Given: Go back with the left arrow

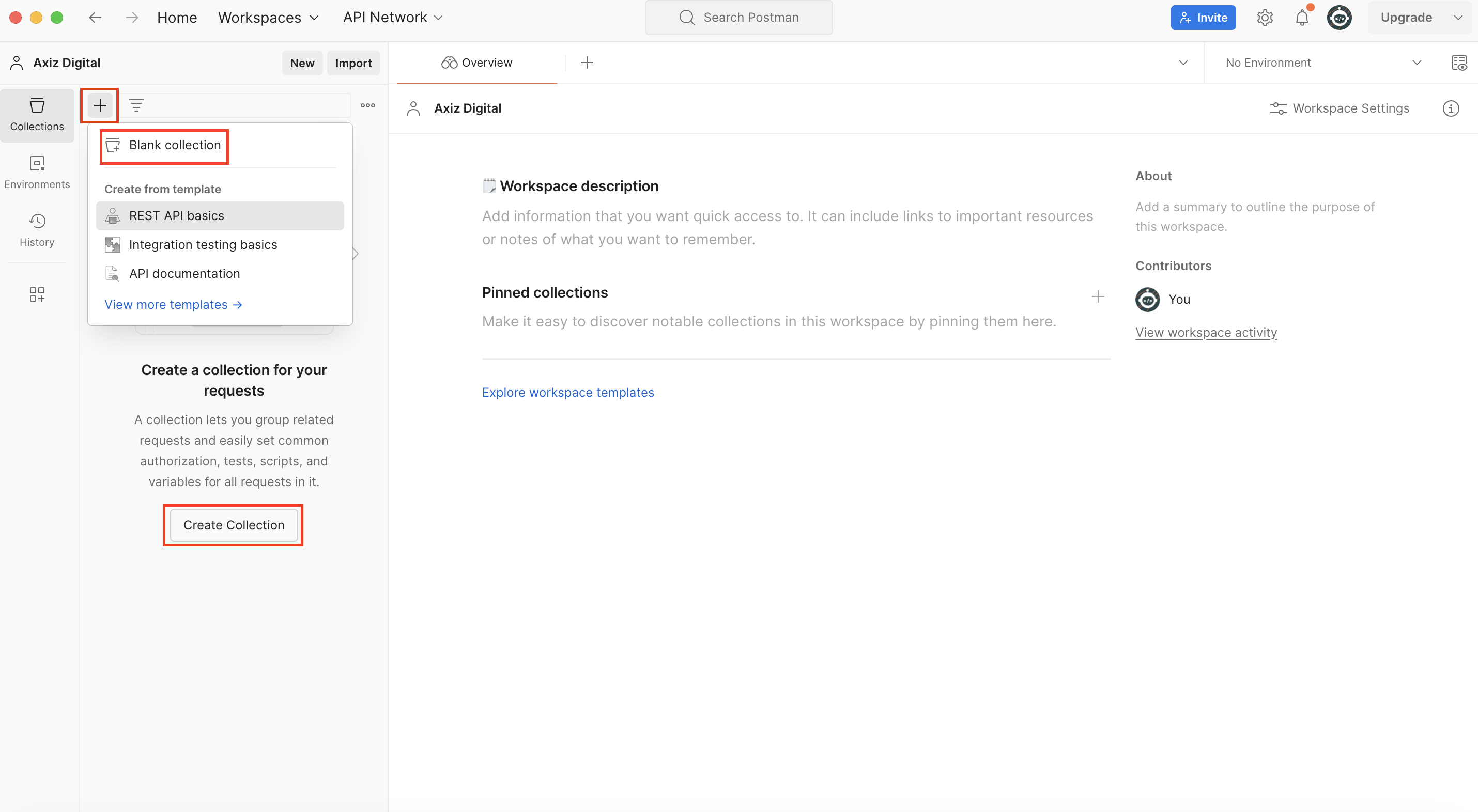Looking at the screenshot, I should coord(95,18).
